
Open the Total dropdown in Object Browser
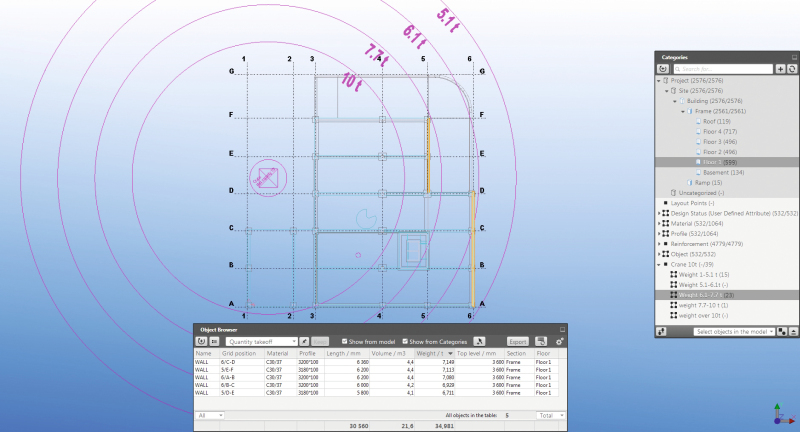click(x=551, y=416)
